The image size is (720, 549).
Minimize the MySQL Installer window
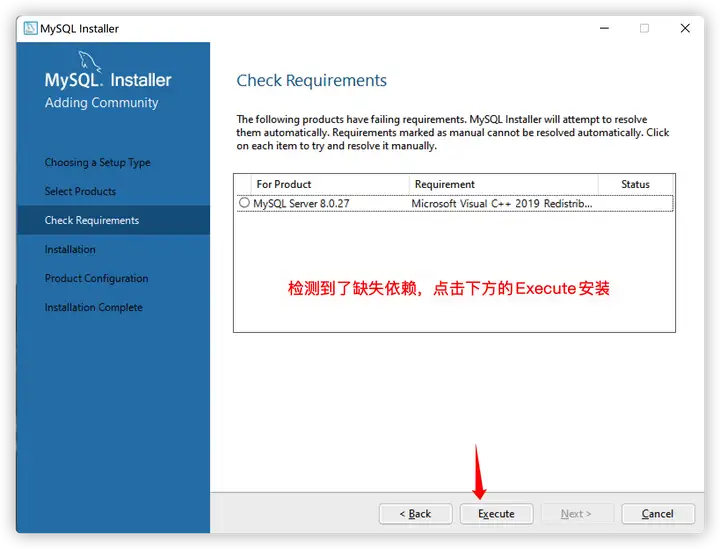click(x=604, y=28)
